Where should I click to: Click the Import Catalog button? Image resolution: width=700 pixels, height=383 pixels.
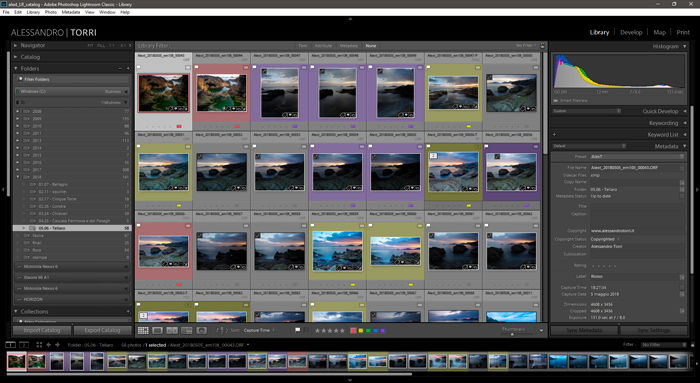click(x=42, y=330)
